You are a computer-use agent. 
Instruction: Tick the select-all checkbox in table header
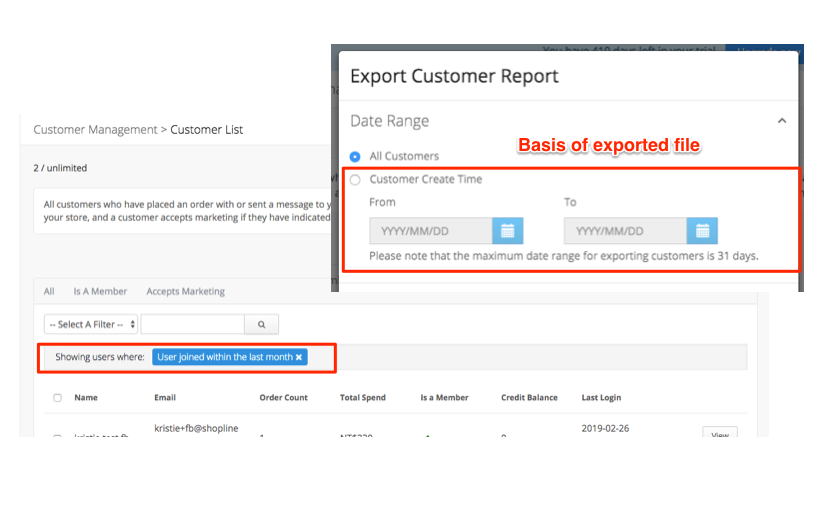pos(57,397)
